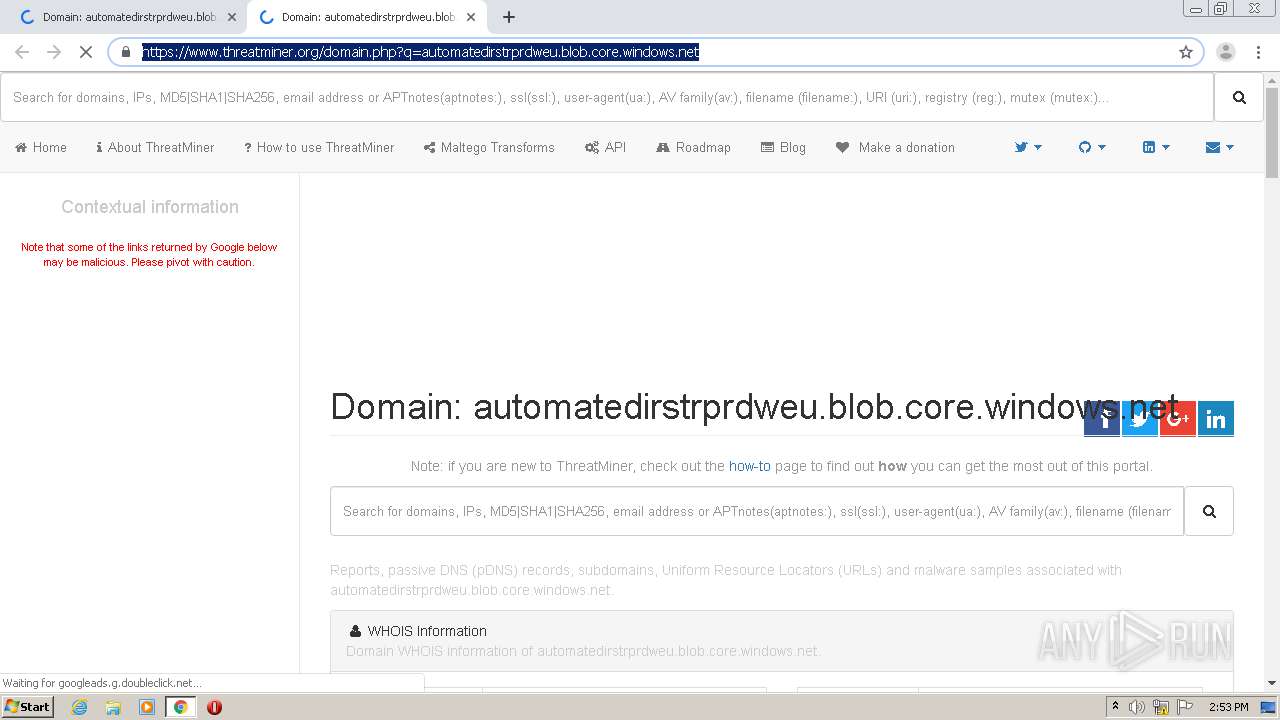Share page on Facebook
1280x720 pixels.
point(1102,419)
